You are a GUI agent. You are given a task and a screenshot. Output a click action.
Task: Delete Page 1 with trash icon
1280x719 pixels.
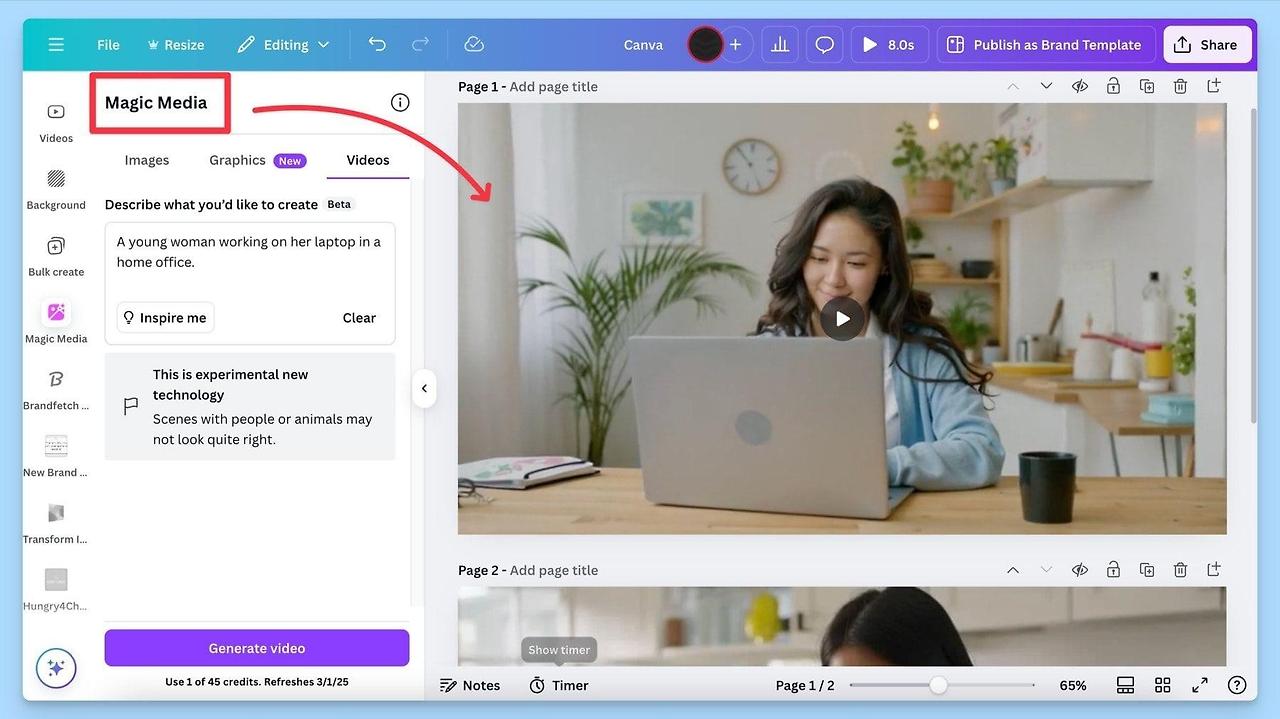1180,86
